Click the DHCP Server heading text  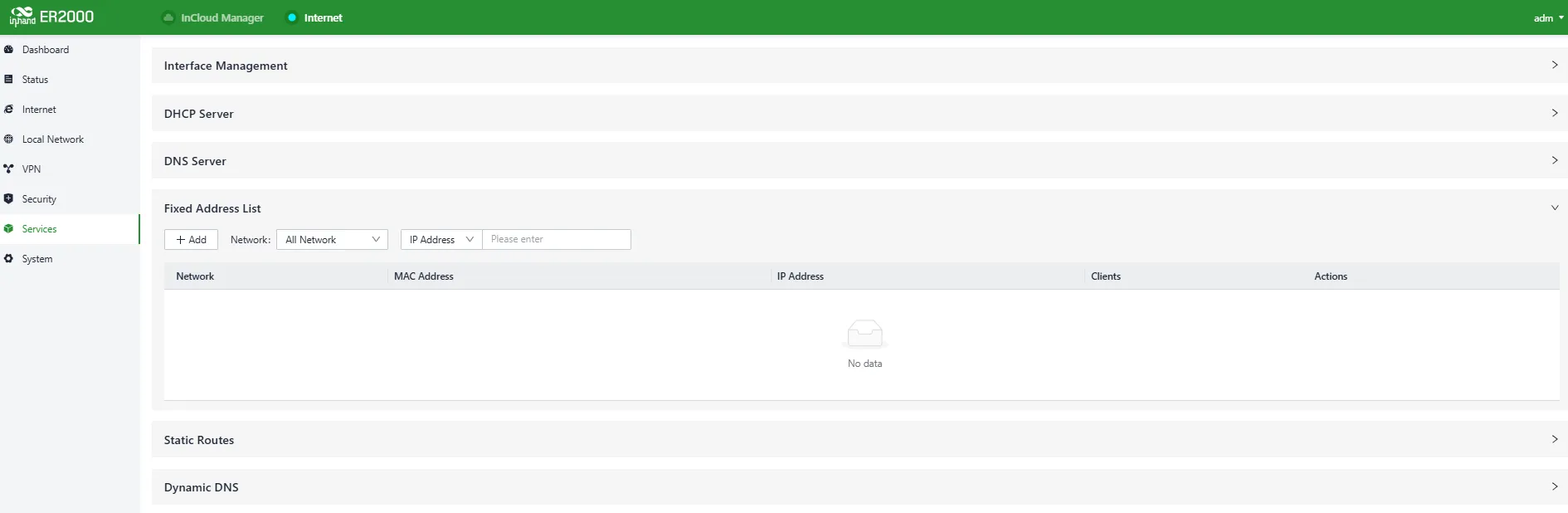pyautogui.click(x=199, y=114)
